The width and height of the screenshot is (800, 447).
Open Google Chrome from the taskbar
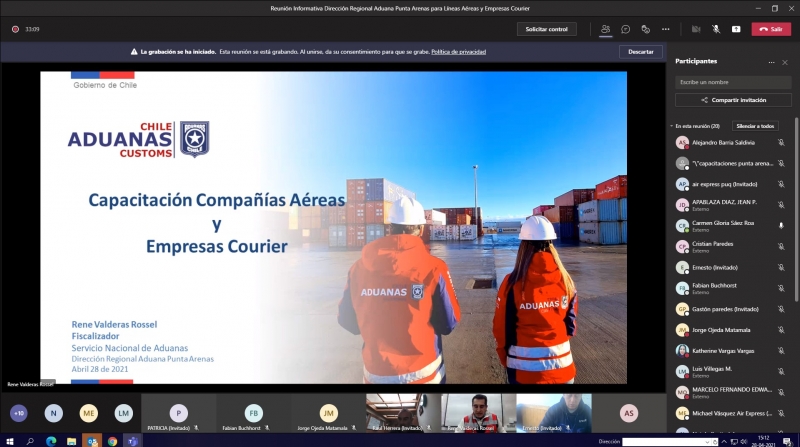coord(113,441)
